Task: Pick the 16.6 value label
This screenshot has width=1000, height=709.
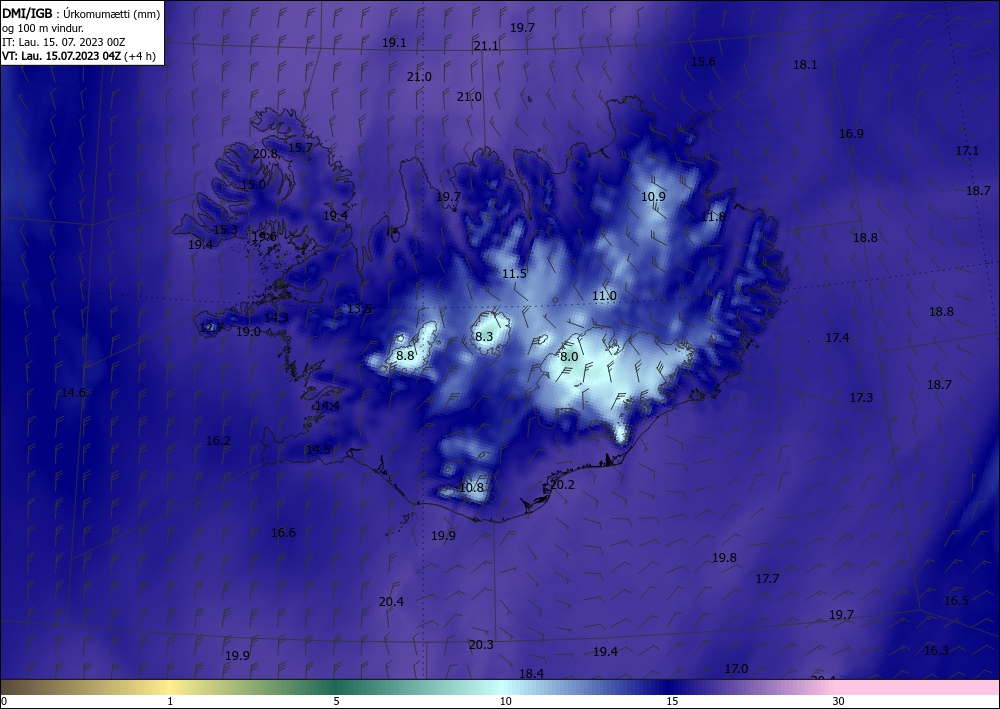Action: pyautogui.click(x=283, y=533)
